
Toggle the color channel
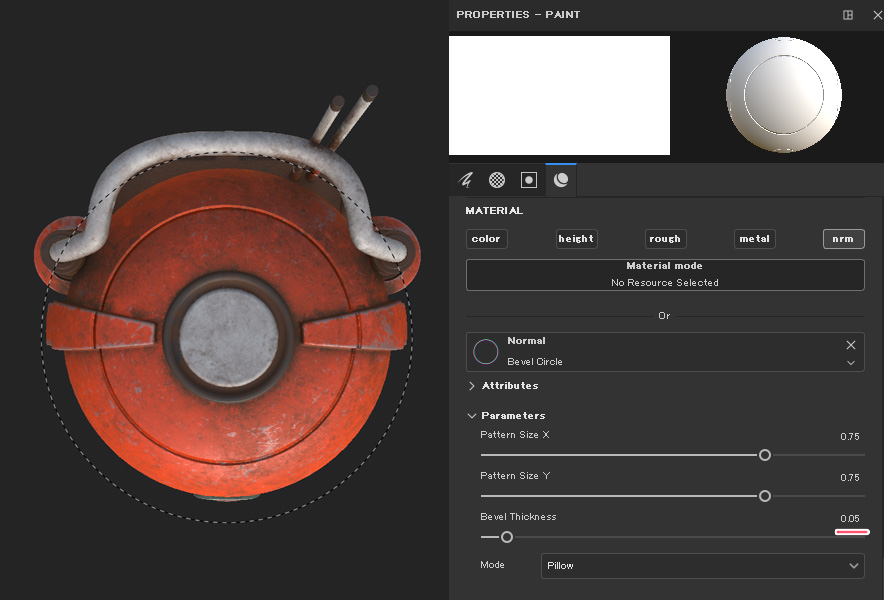486,239
